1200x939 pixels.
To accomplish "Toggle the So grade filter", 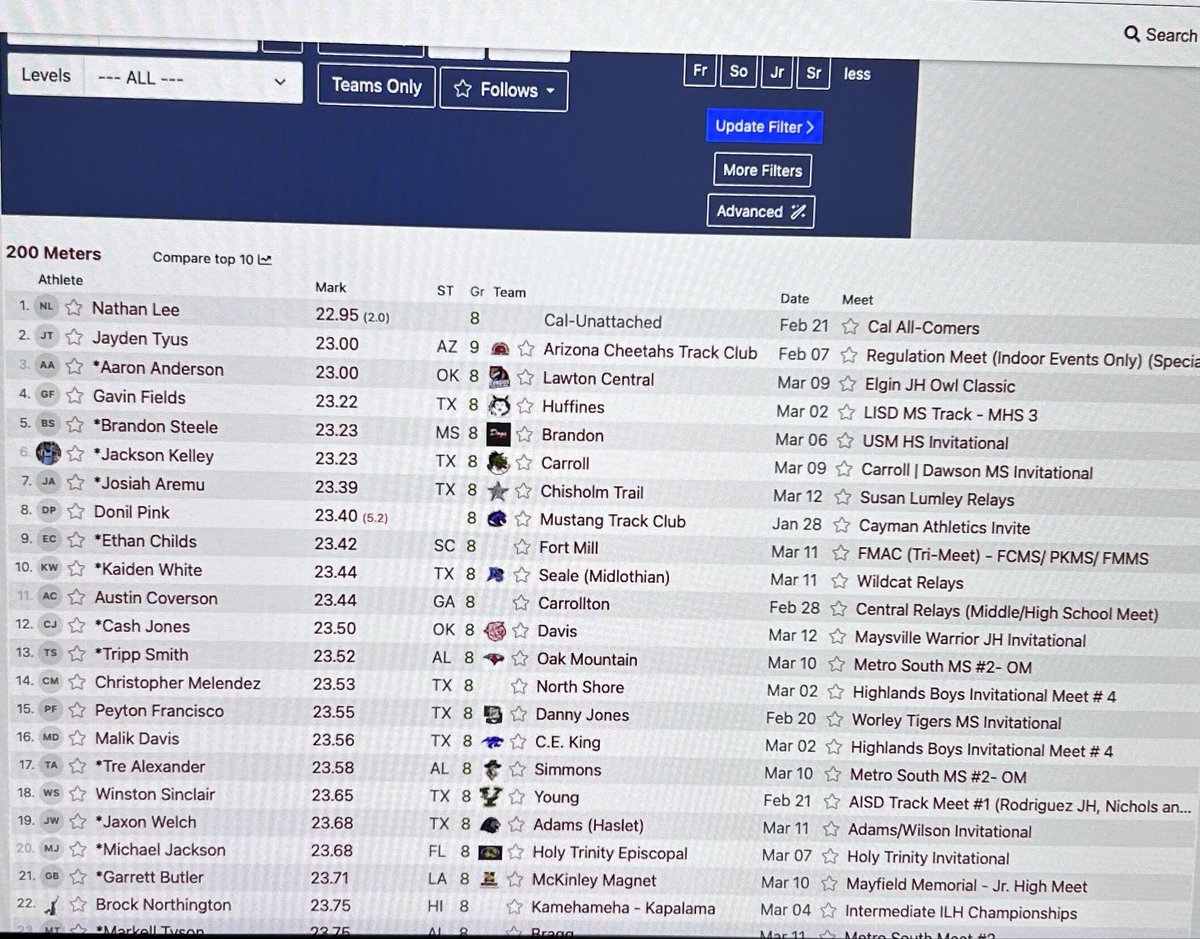I will pos(739,72).
